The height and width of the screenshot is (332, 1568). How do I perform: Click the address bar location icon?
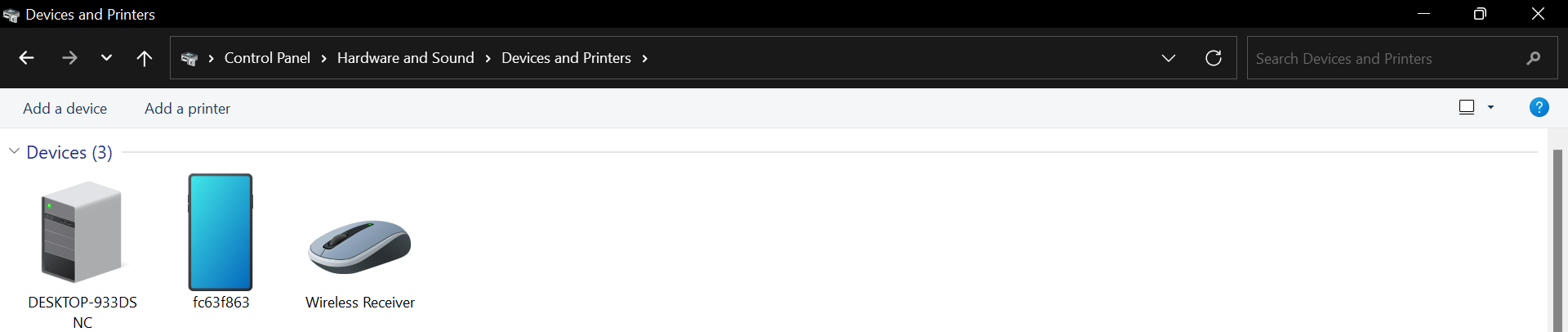pos(189,58)
